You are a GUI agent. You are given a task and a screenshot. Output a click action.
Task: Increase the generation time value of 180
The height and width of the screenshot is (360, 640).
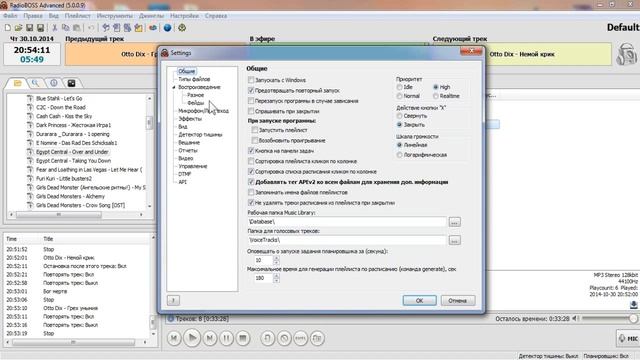pos(276,276)
